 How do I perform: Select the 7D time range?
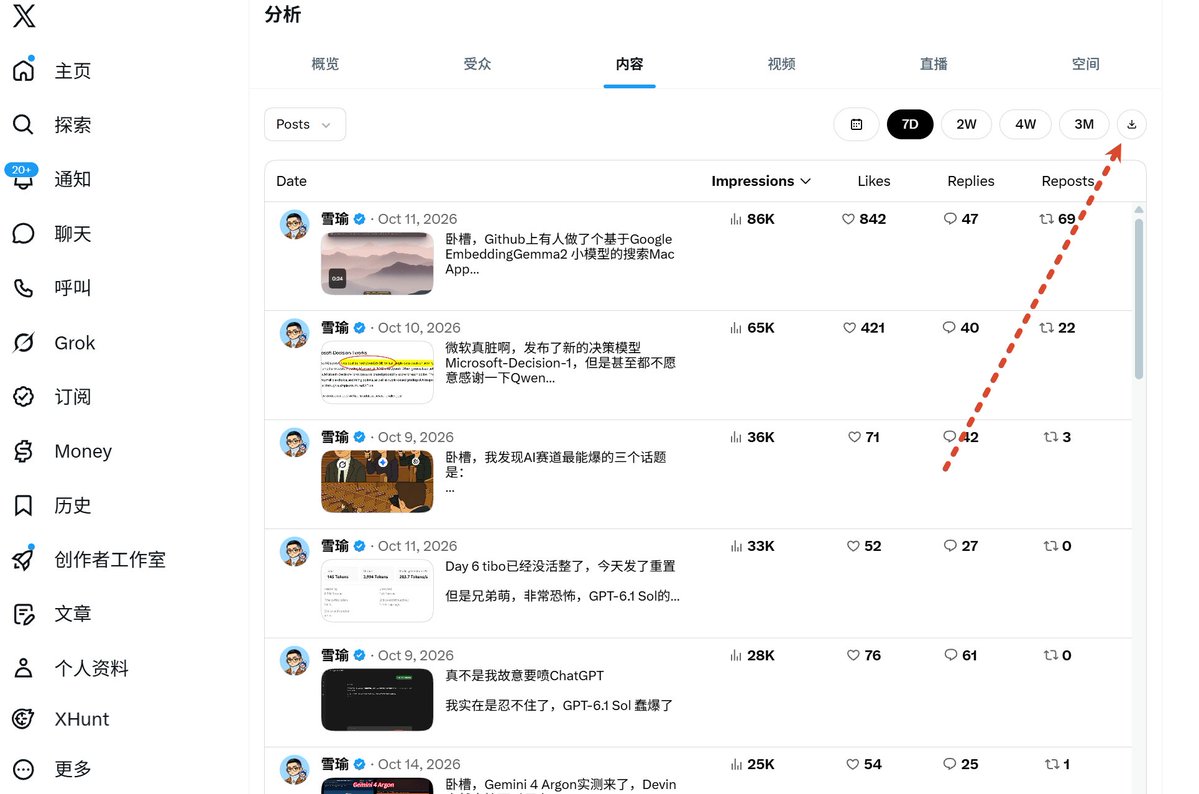pos(910,125)
